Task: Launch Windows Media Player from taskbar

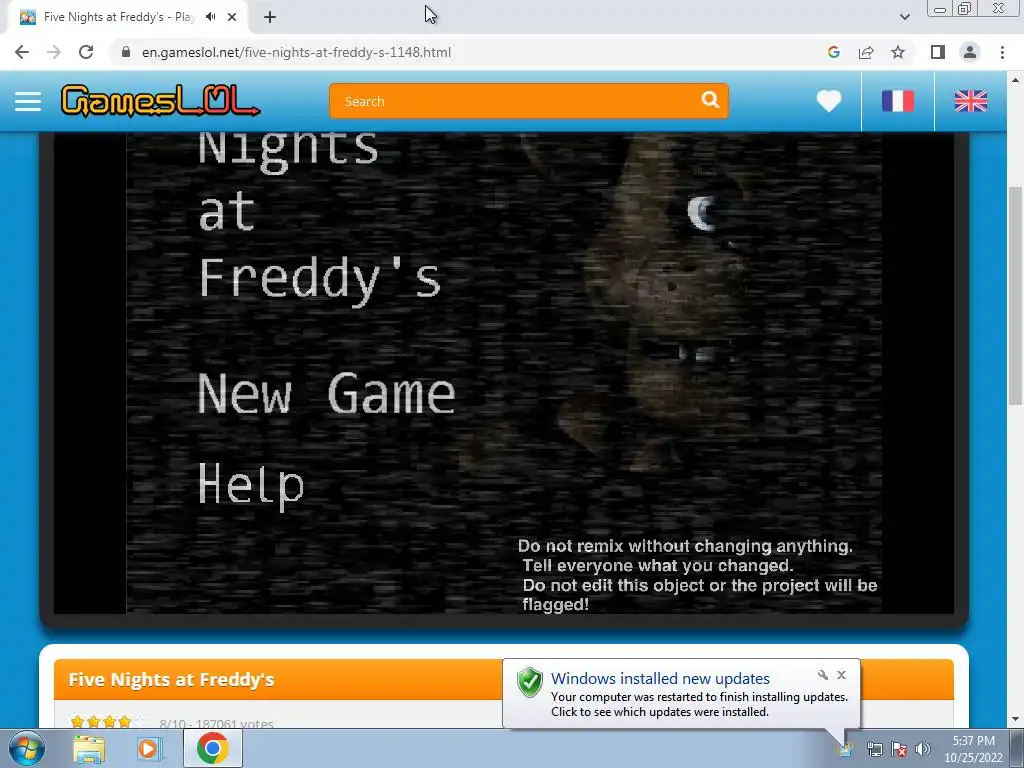Action: (x=149, y=748)
